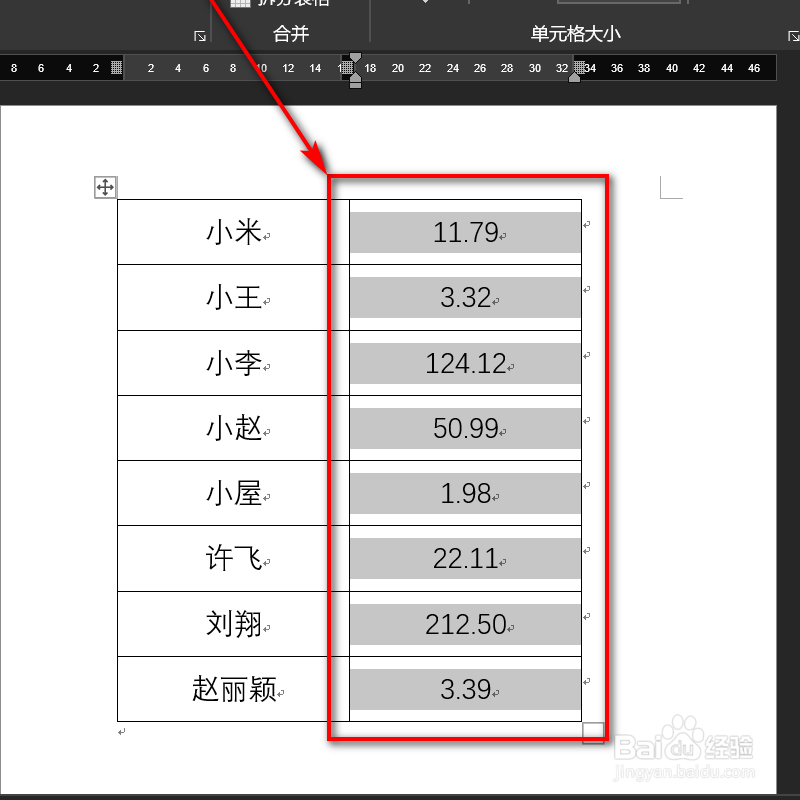Screen dimensions: 800x800
Task: Click the 11.79 value in the table
Action: pos(465,232)
